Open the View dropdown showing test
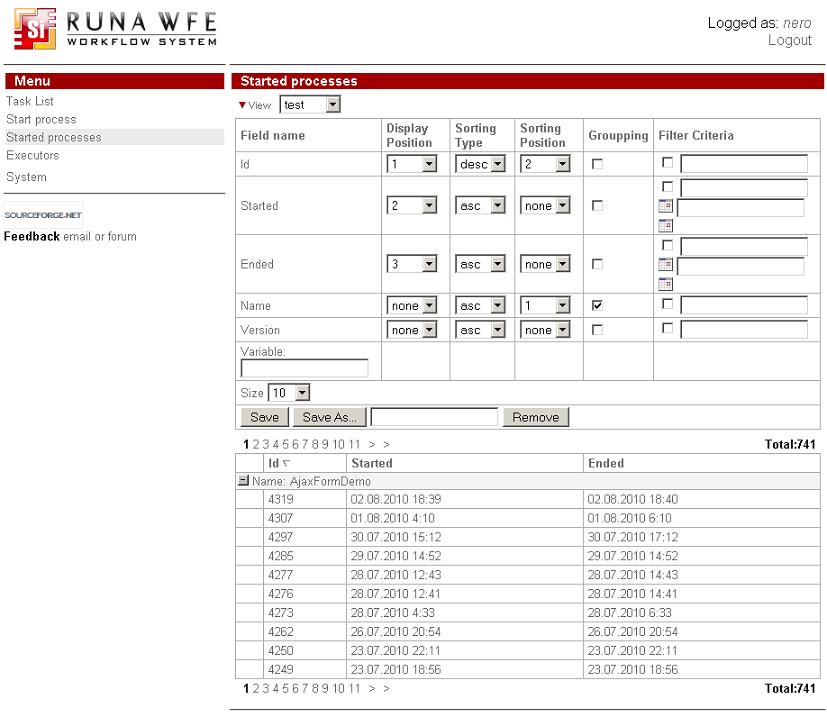 310,103
